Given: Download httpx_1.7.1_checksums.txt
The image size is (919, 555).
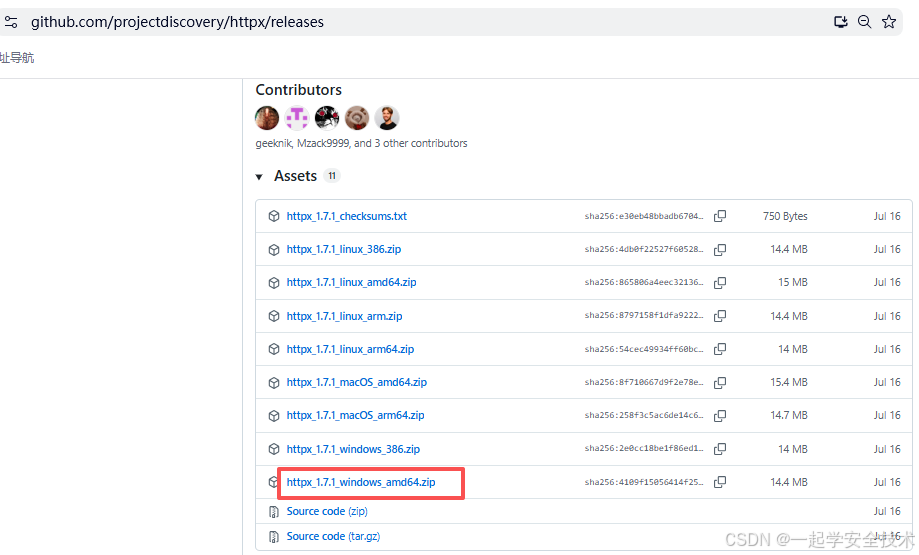Looking at the screenshot, I should tap(346, 216).
